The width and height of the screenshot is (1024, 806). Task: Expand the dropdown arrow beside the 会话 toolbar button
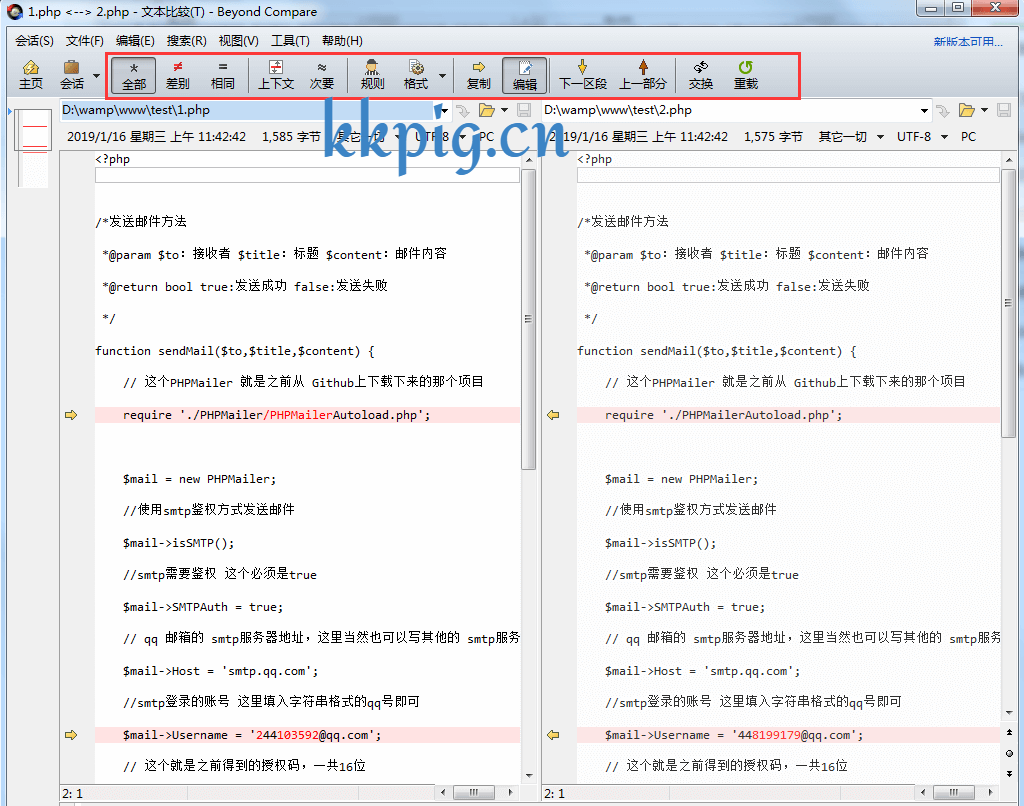pyautogui.click(x=97, y=75)
